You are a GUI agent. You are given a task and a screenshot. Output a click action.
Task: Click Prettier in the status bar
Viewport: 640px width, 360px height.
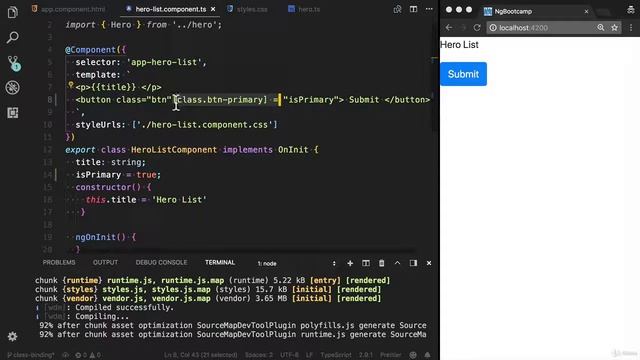pyautogui.click(x=391, y=355)
